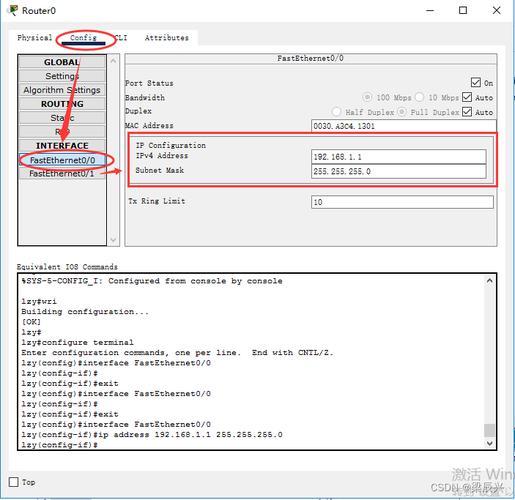Image resolution: width=515 pixels, height=500 pixels.
Task: Click sidebar scroll down arrow
Action: [113, 240]
